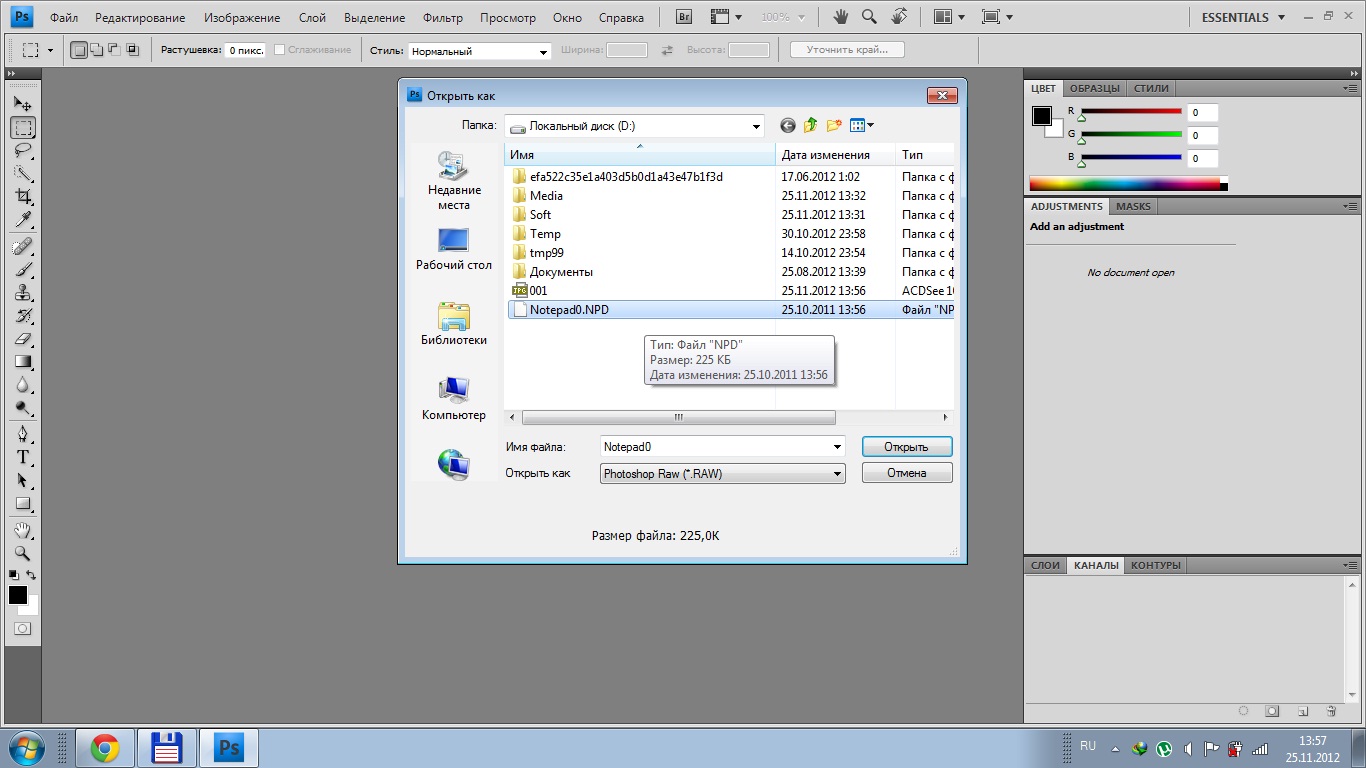Select the Pen tool
Screen dimensions: 1366x768
tap(23, 434)
